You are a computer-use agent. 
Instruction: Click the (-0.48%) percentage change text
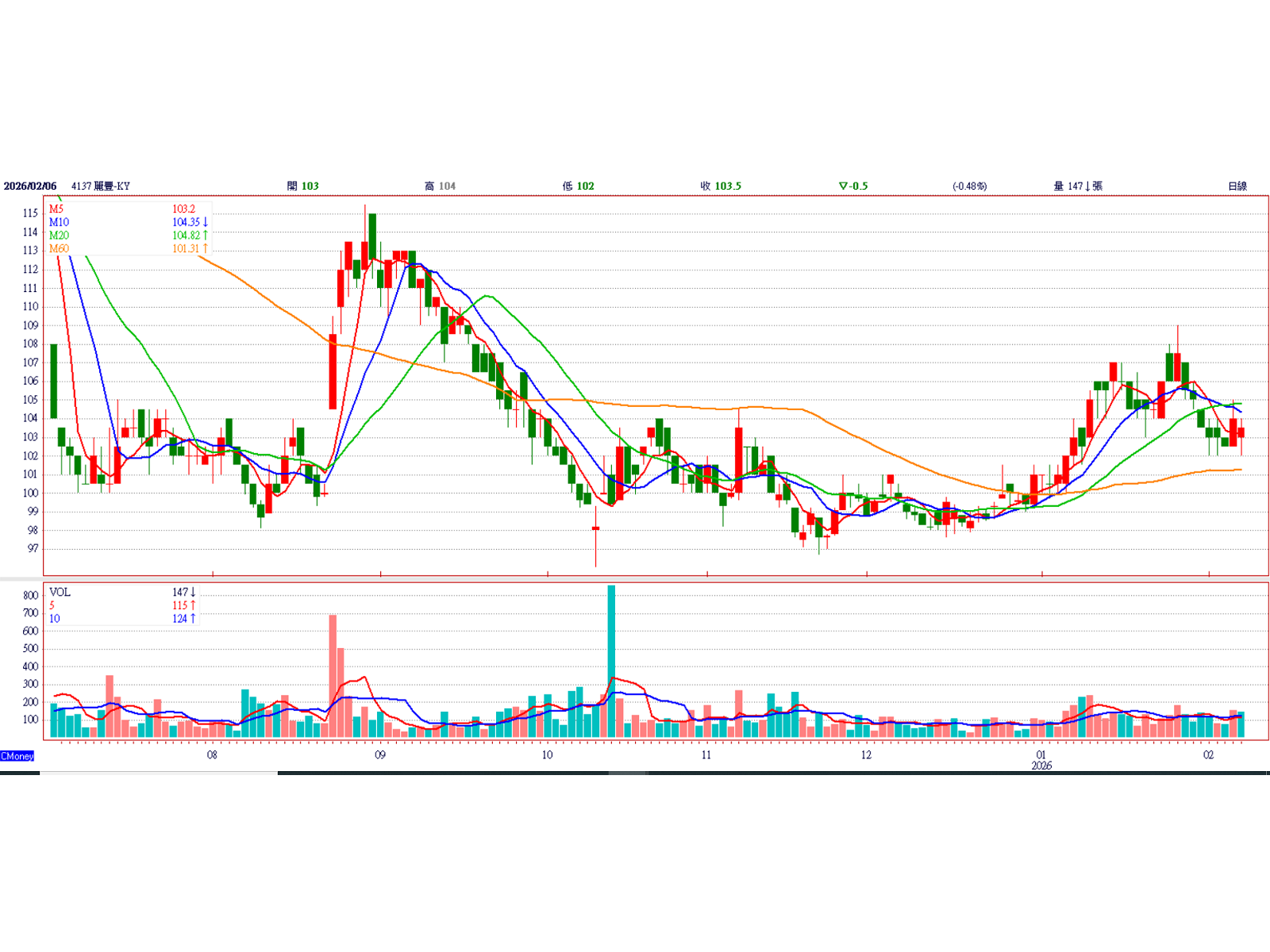(x=969, y=186)
